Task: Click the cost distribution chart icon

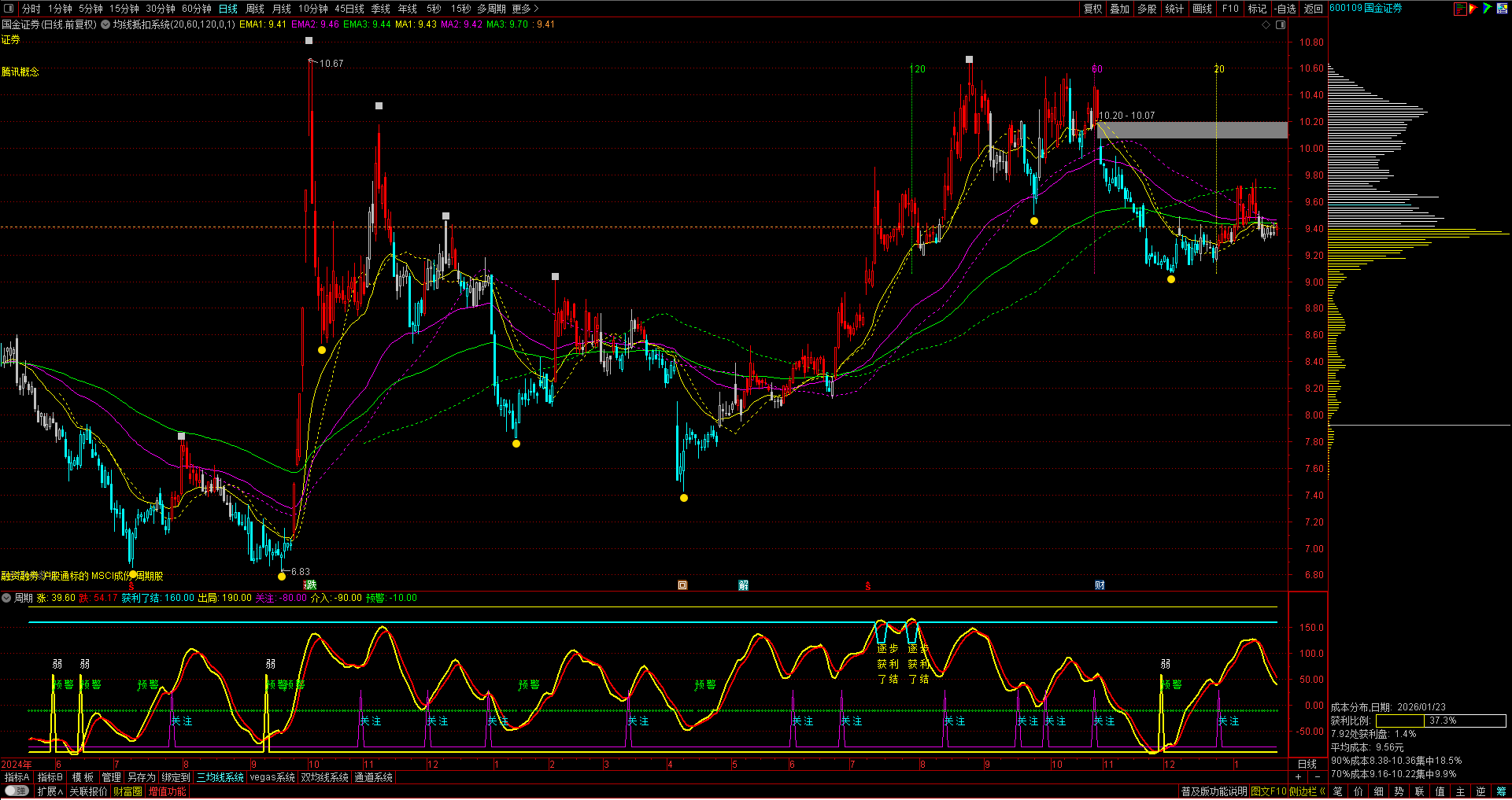Action: [1461, 9]
